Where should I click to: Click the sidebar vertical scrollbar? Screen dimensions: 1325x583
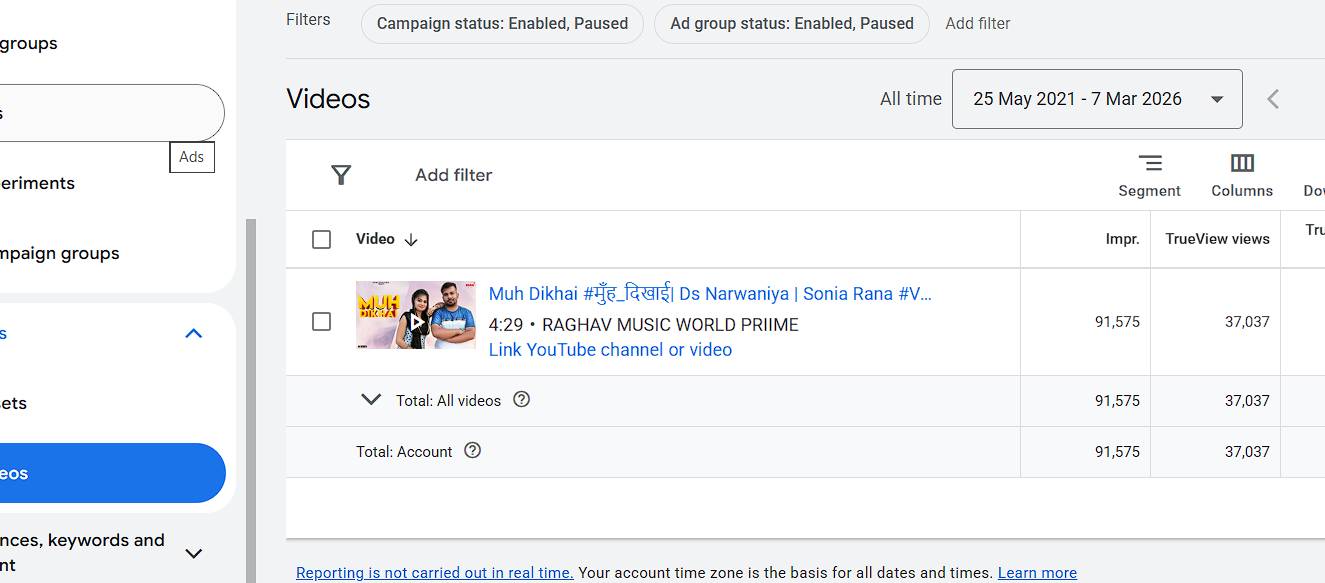click(251, 400)
